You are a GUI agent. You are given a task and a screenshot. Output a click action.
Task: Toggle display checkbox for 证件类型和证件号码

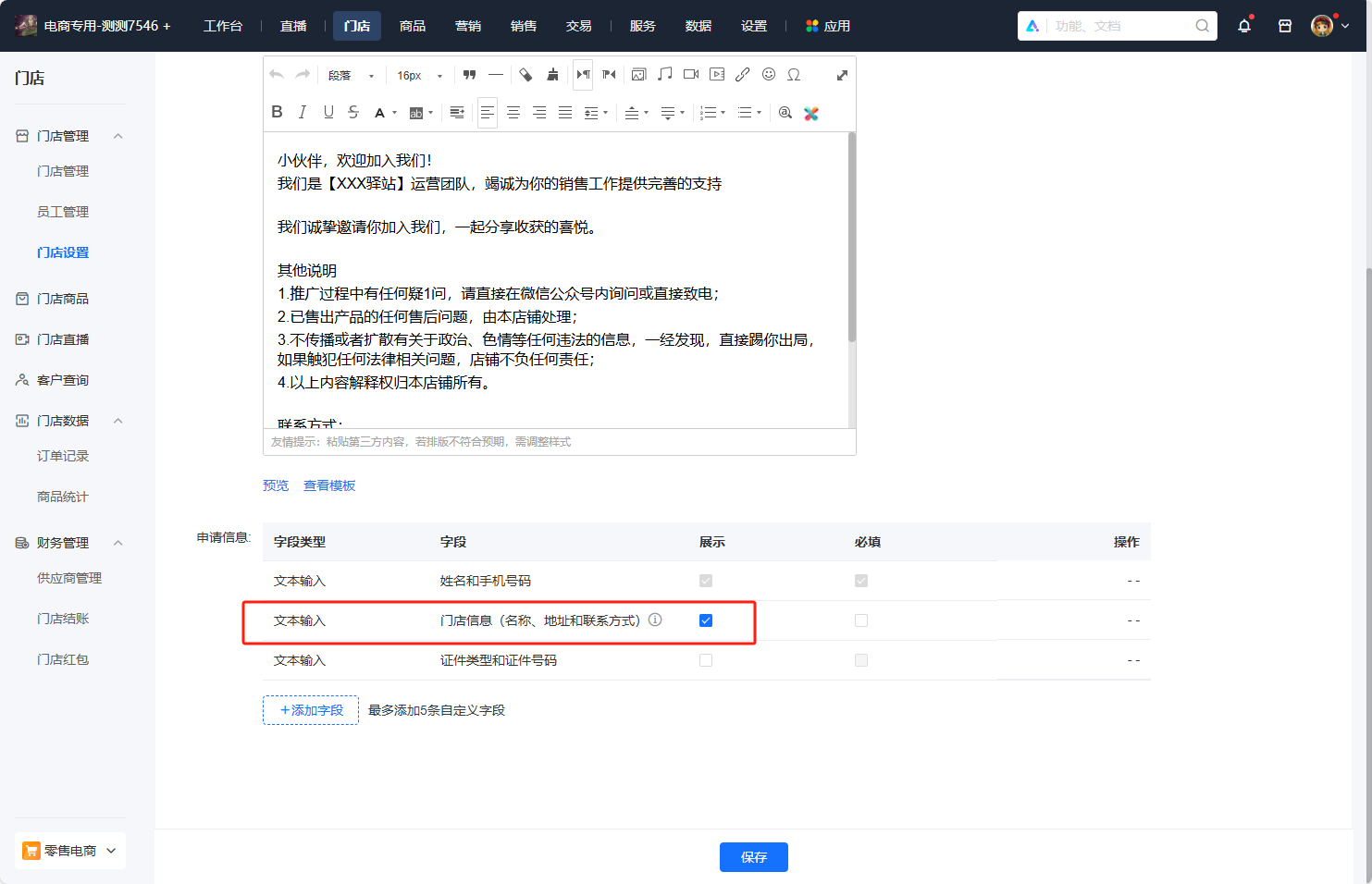click(x=706, y=660)
